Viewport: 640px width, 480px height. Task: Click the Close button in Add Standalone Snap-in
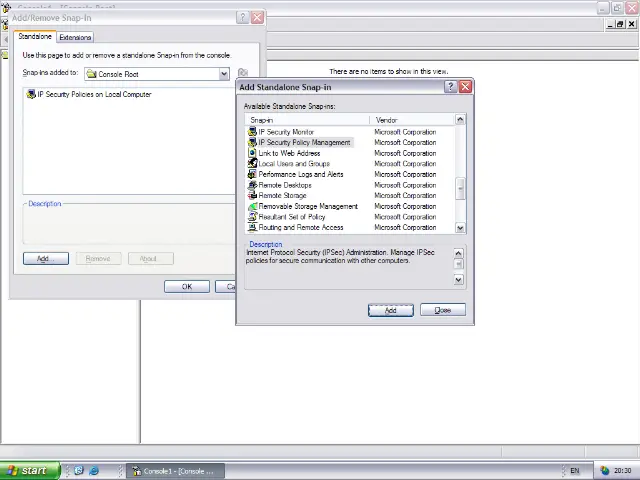(x=443, y=310)
